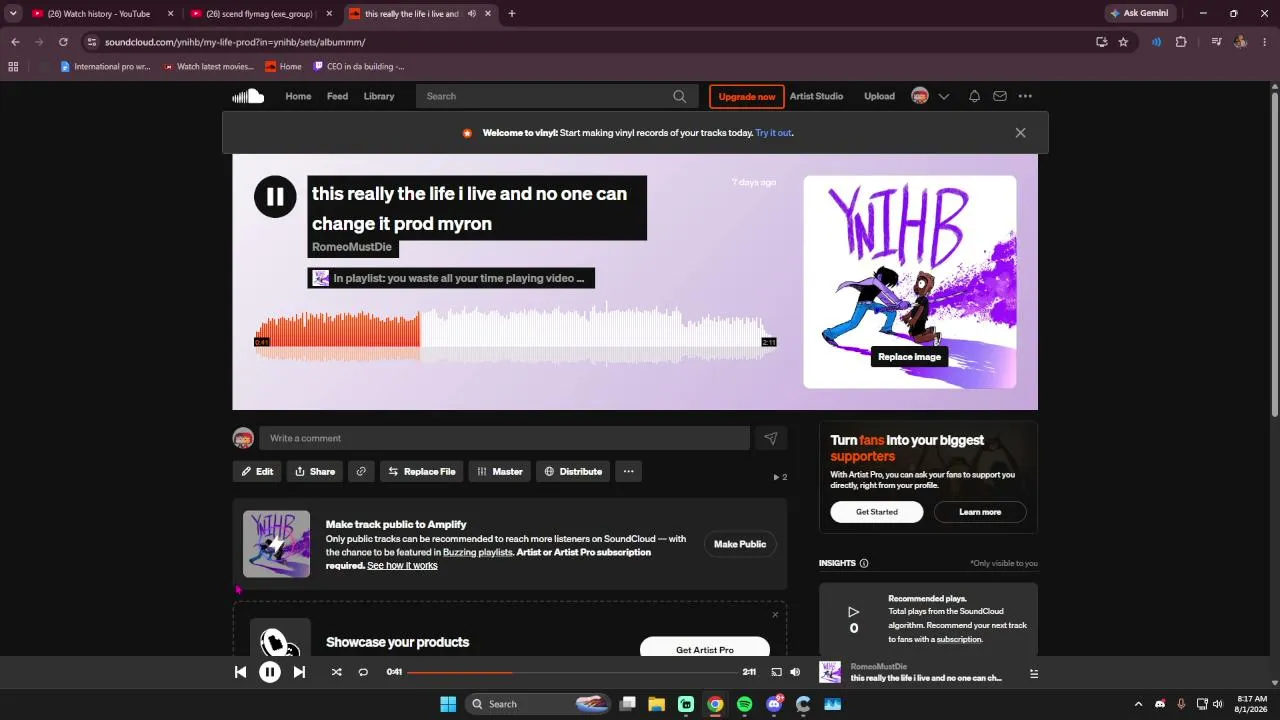The height and width of the screenshot is (720, 1280).
Task: Open the messages envelope icon
Action: [x=999, y=96]
